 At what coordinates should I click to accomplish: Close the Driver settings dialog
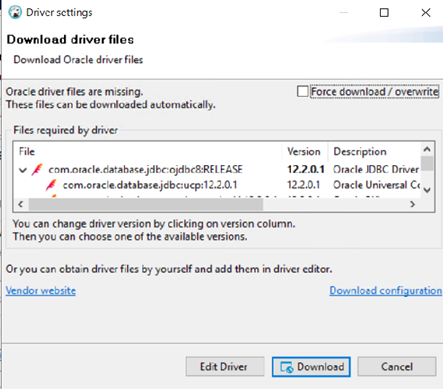(426, 13)
